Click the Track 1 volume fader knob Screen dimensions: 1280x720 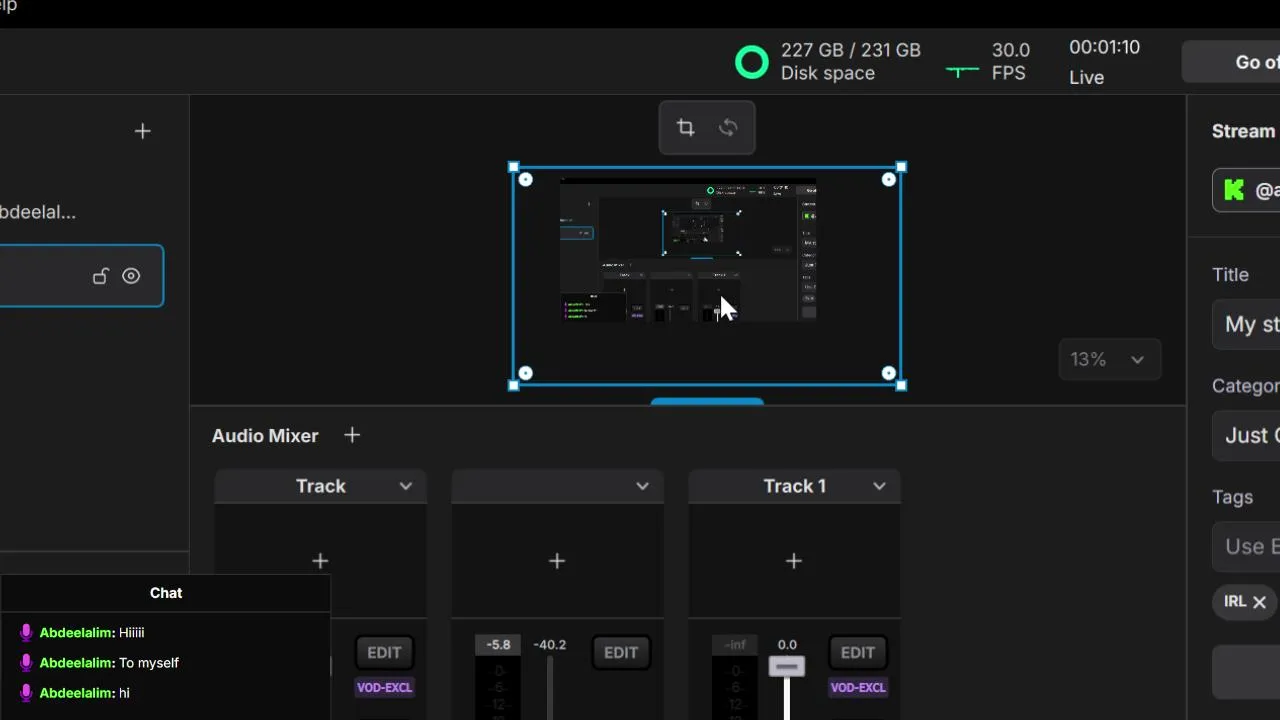787,667
